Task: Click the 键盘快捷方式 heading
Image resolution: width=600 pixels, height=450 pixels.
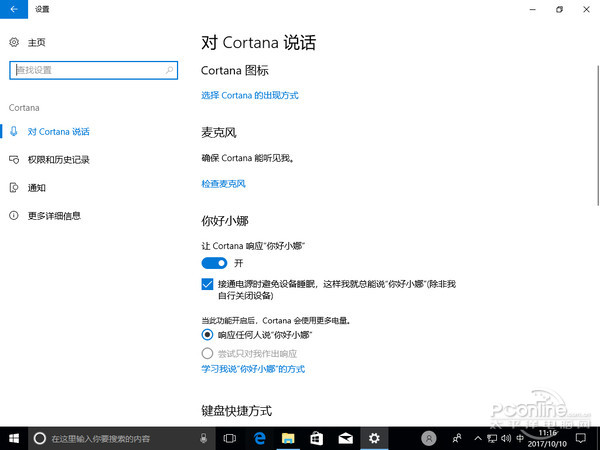Action: [236, 411]
